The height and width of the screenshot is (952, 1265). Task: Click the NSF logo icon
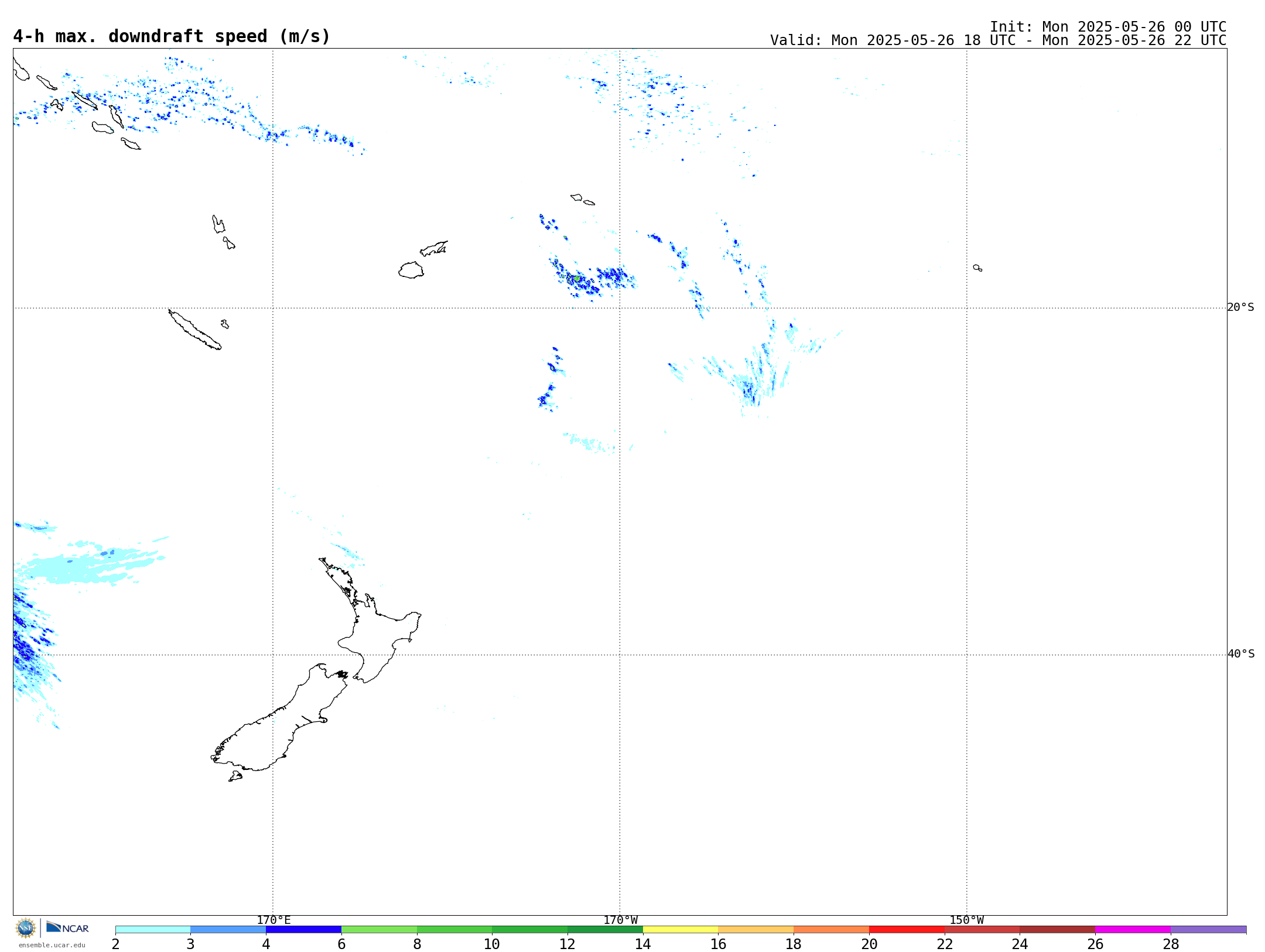pos(26,928)
